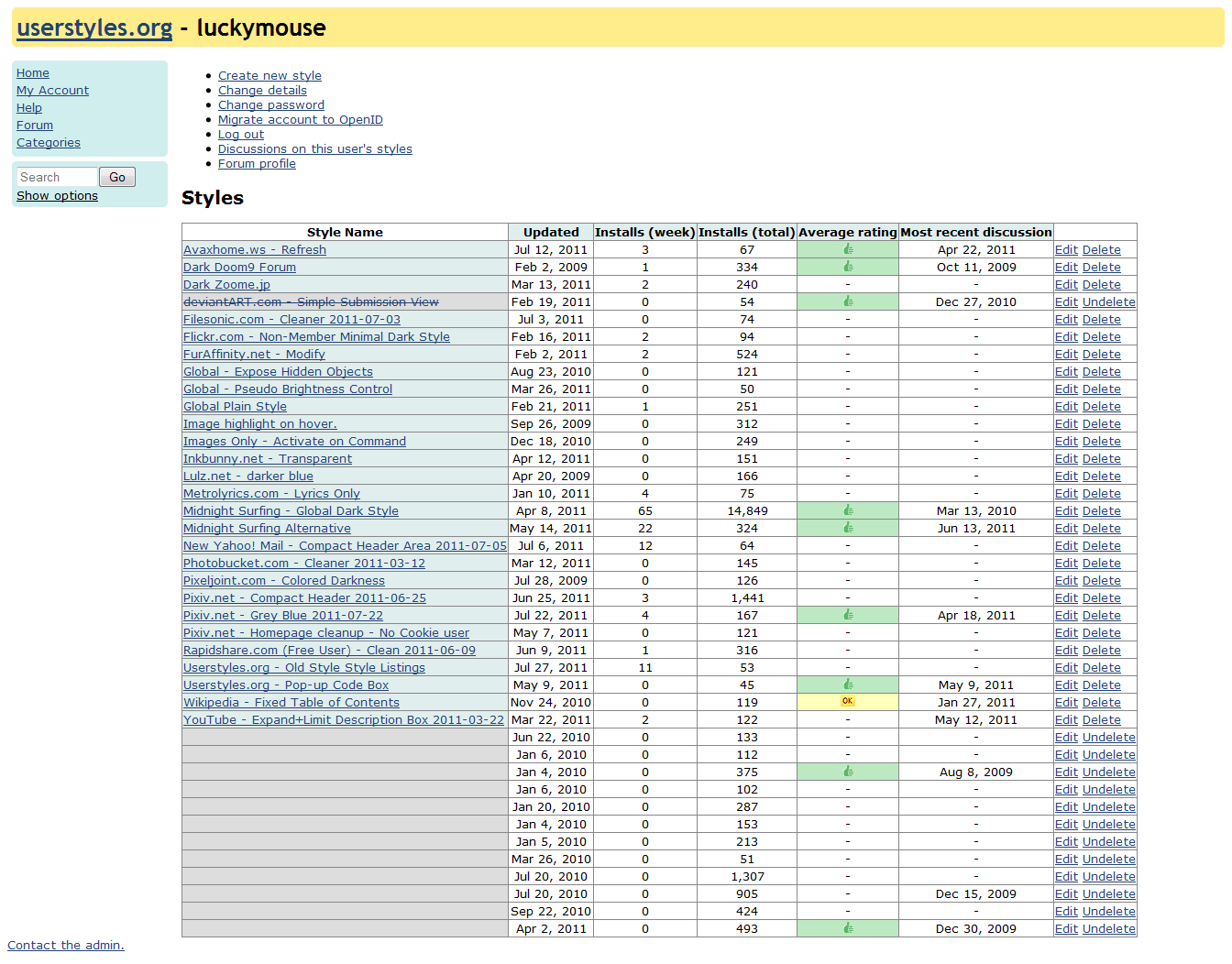Open Flickr.com Non-Member Minimal Dark Style
This screenshot has width=1232, height=964.
tap(316, 336)
